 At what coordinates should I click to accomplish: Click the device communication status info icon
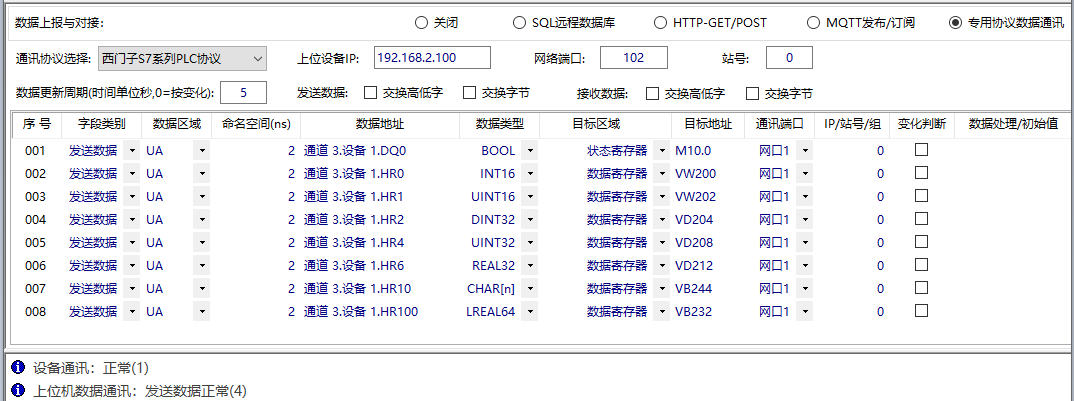click(x=17, y=368)
